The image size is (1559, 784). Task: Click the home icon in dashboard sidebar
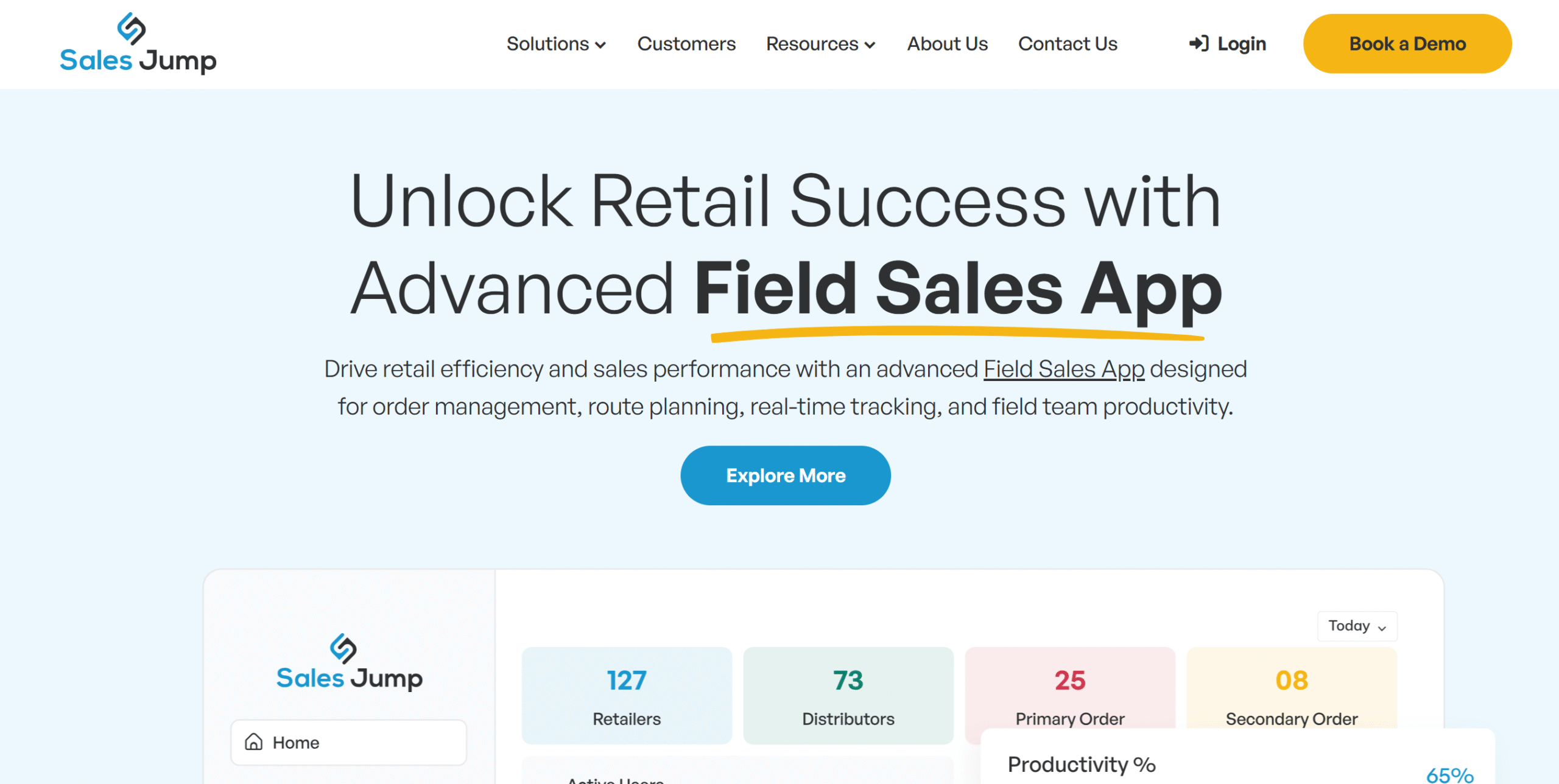click(x=253, y=742)
